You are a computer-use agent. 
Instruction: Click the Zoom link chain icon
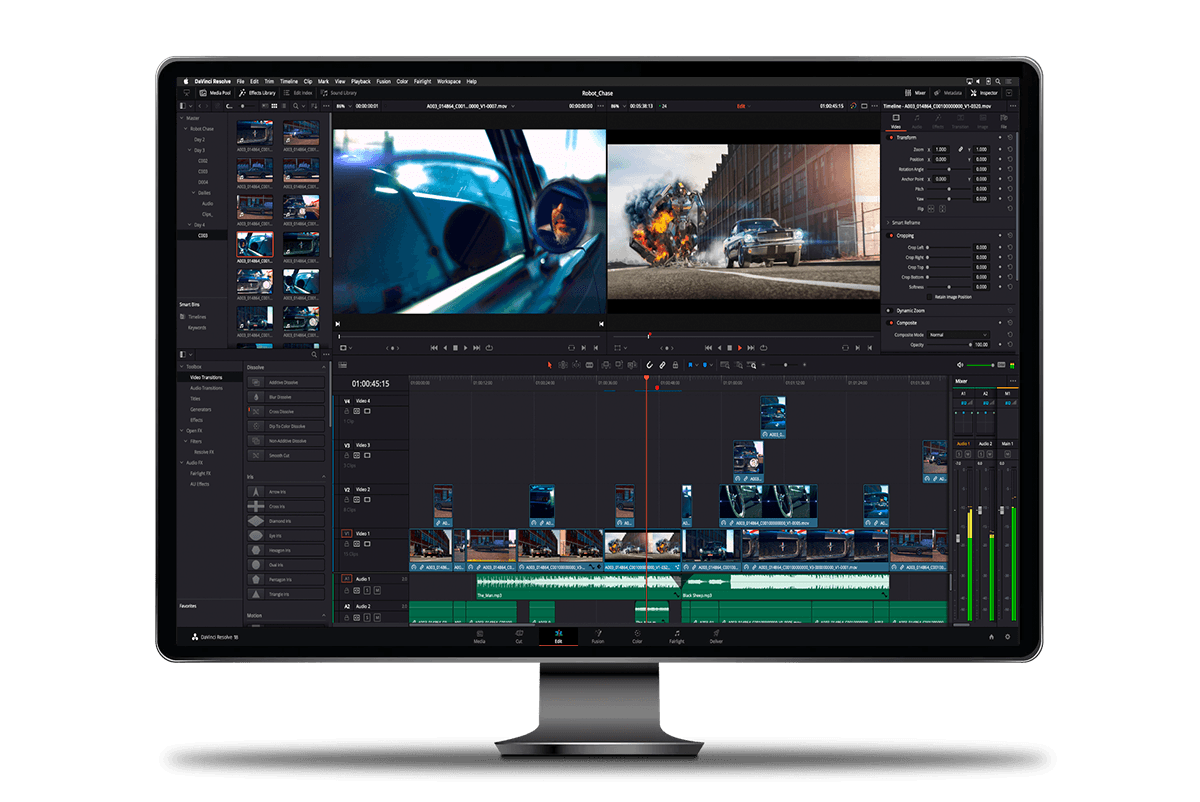(959, 149)
